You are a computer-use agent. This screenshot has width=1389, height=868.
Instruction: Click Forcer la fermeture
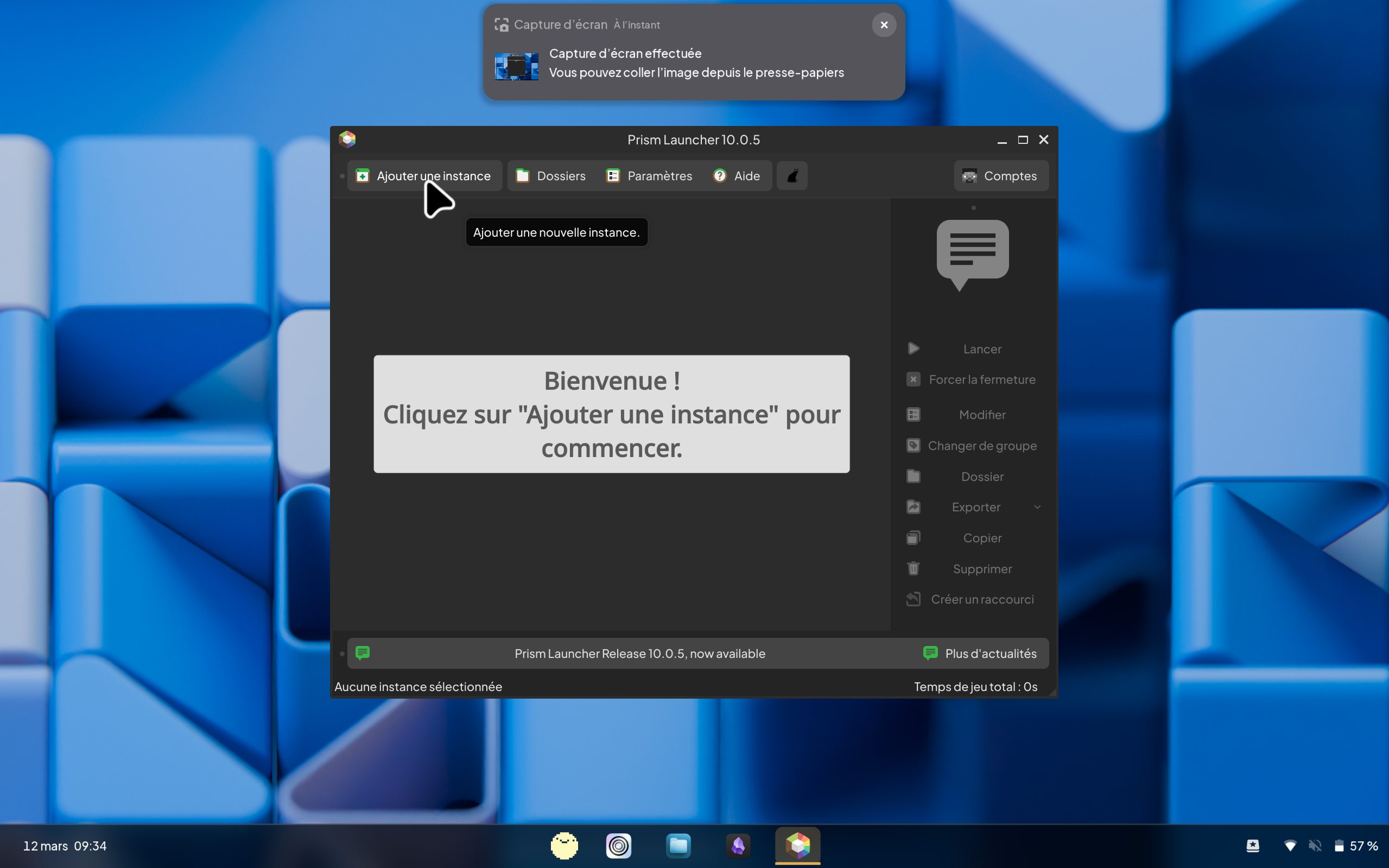pyautogui.click(x=972, y=379)
